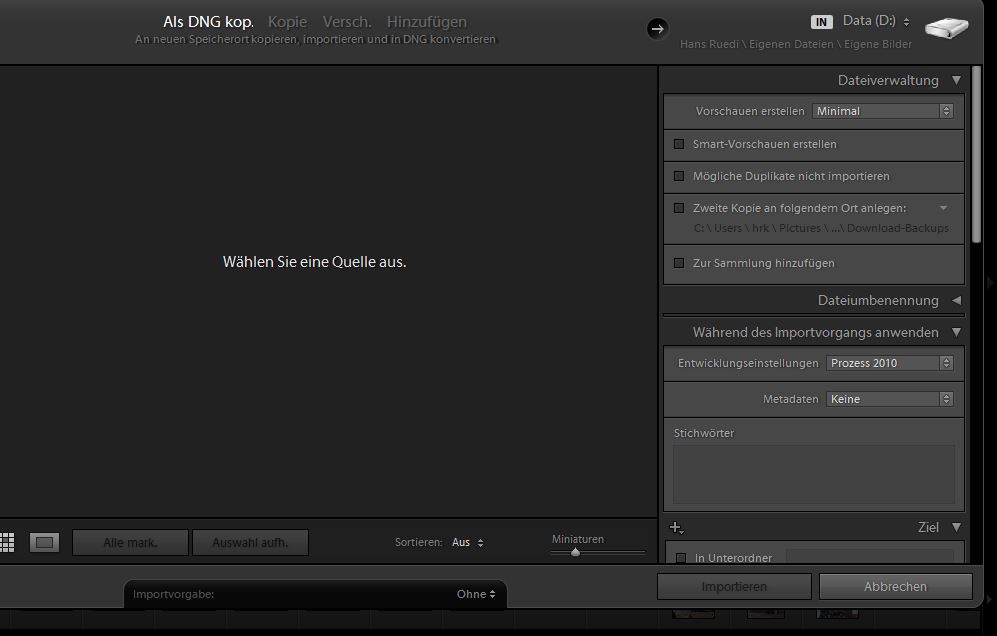Viewport: 997px width, 636px height.
Task: Select the grid view icon
Action: (8, 542)
